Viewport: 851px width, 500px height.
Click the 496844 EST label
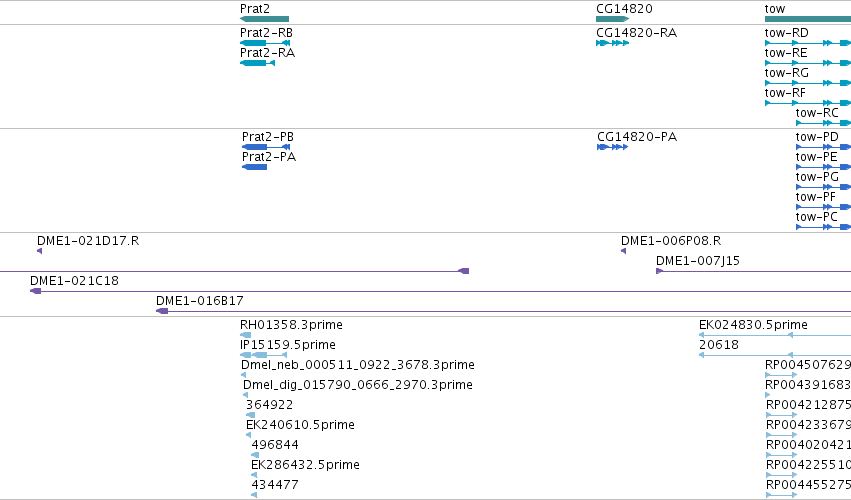pos(275,445)
